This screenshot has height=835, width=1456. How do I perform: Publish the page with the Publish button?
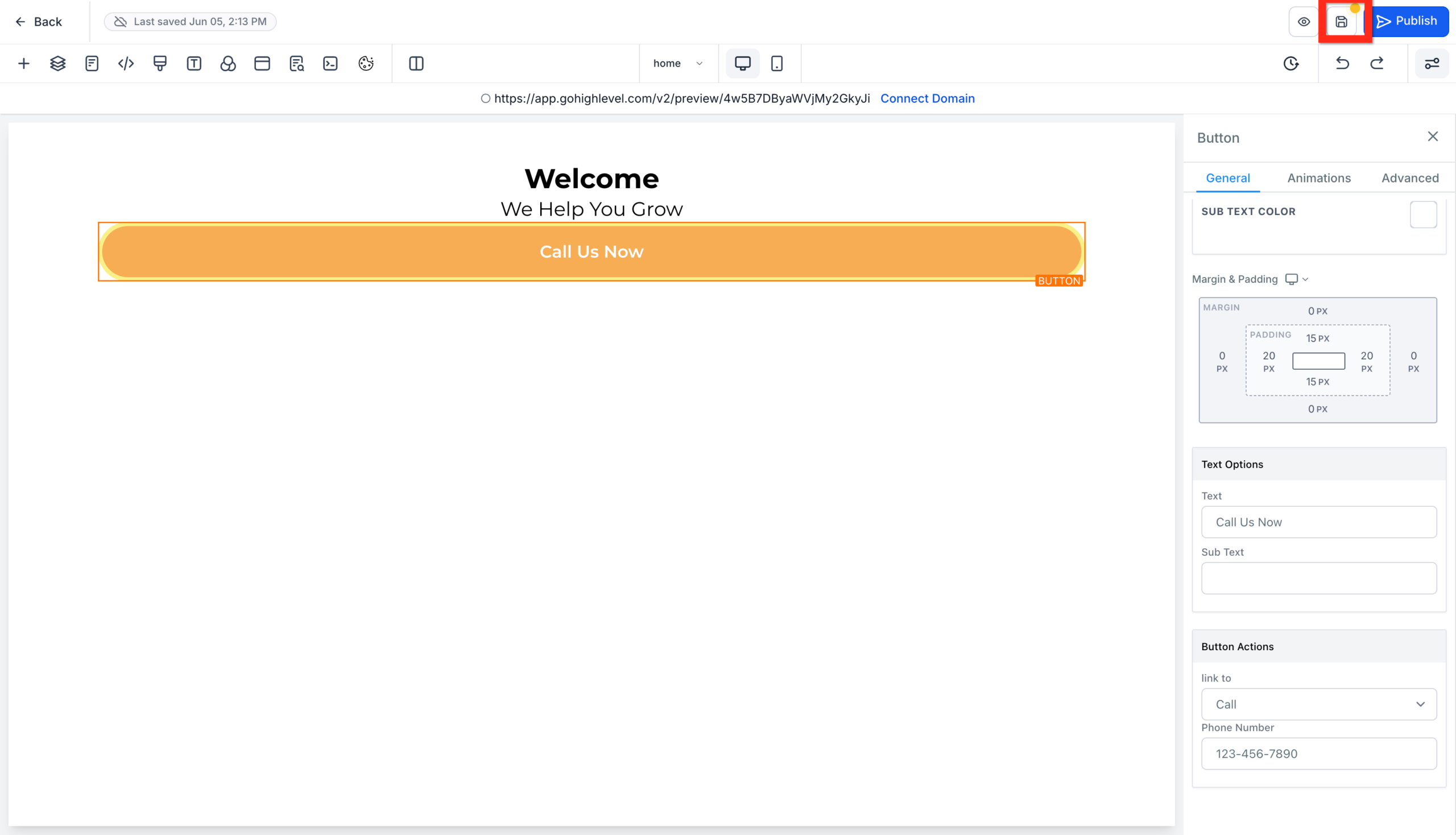[1410, 21]
